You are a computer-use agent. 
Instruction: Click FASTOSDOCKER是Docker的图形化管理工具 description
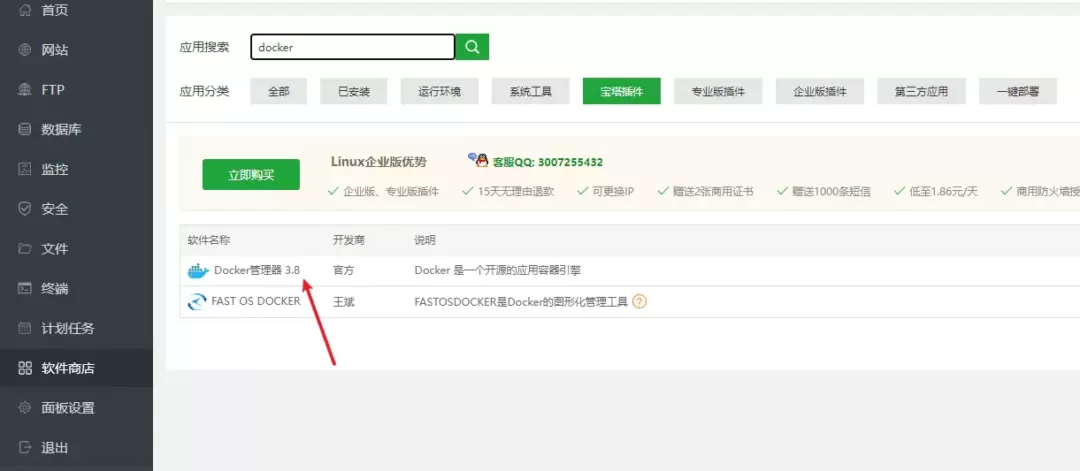coord(521,302)
